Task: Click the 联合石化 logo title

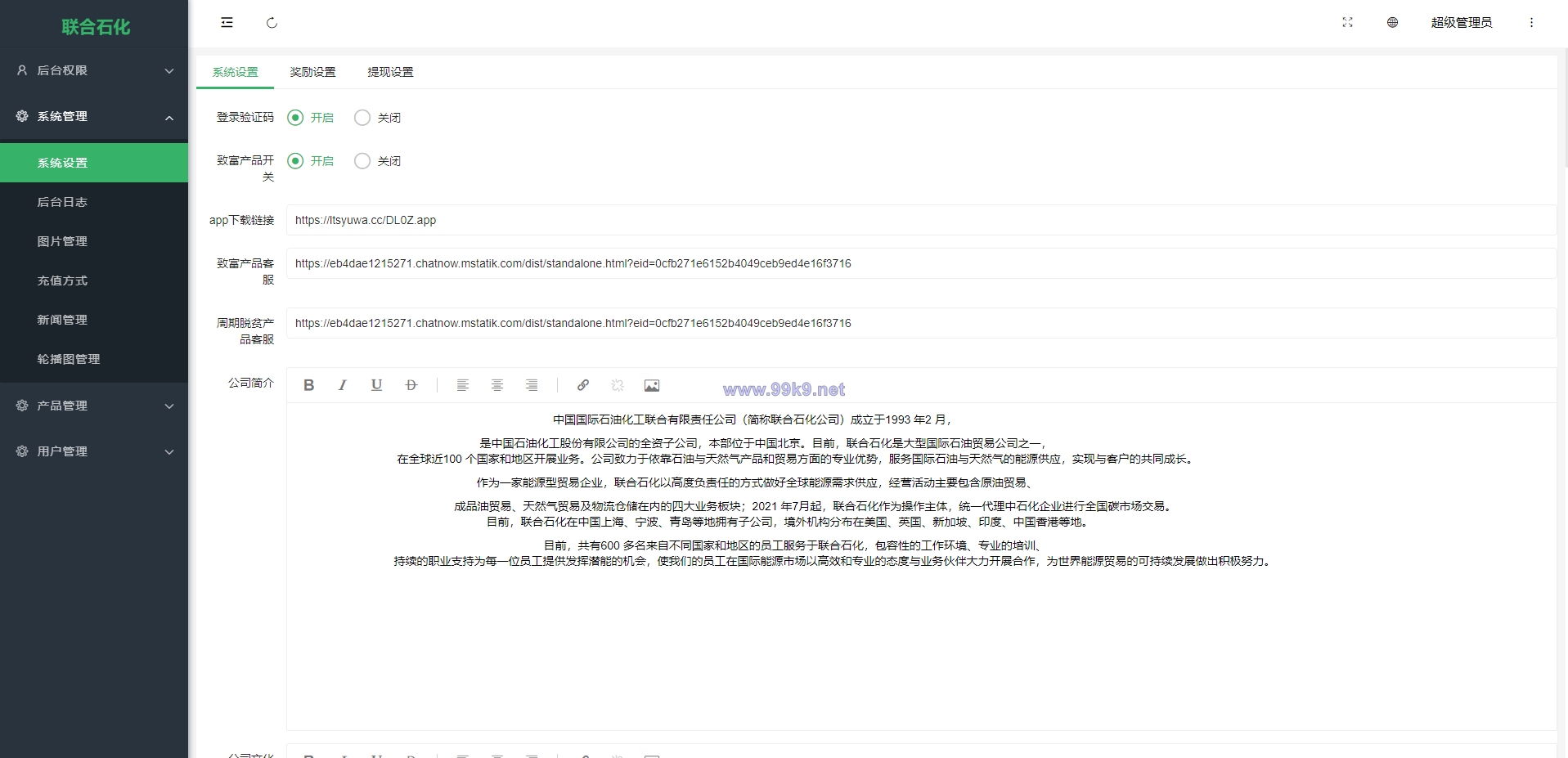Action: pos(96,27)
